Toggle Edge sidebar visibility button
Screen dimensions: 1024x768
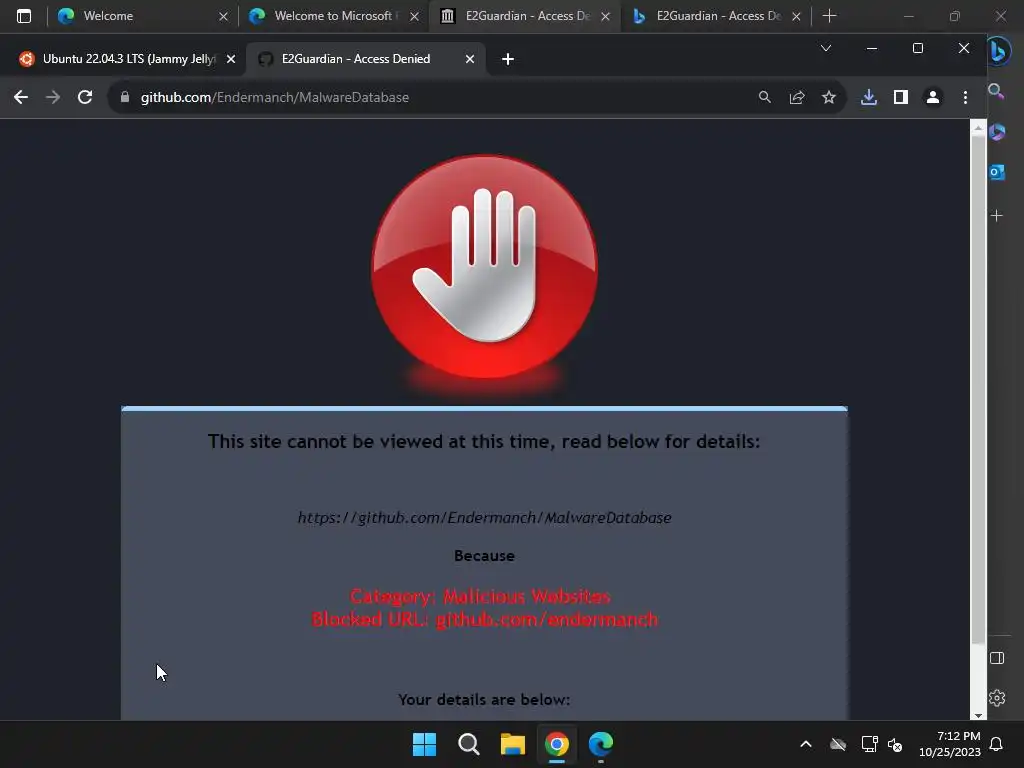pos(997,658)
